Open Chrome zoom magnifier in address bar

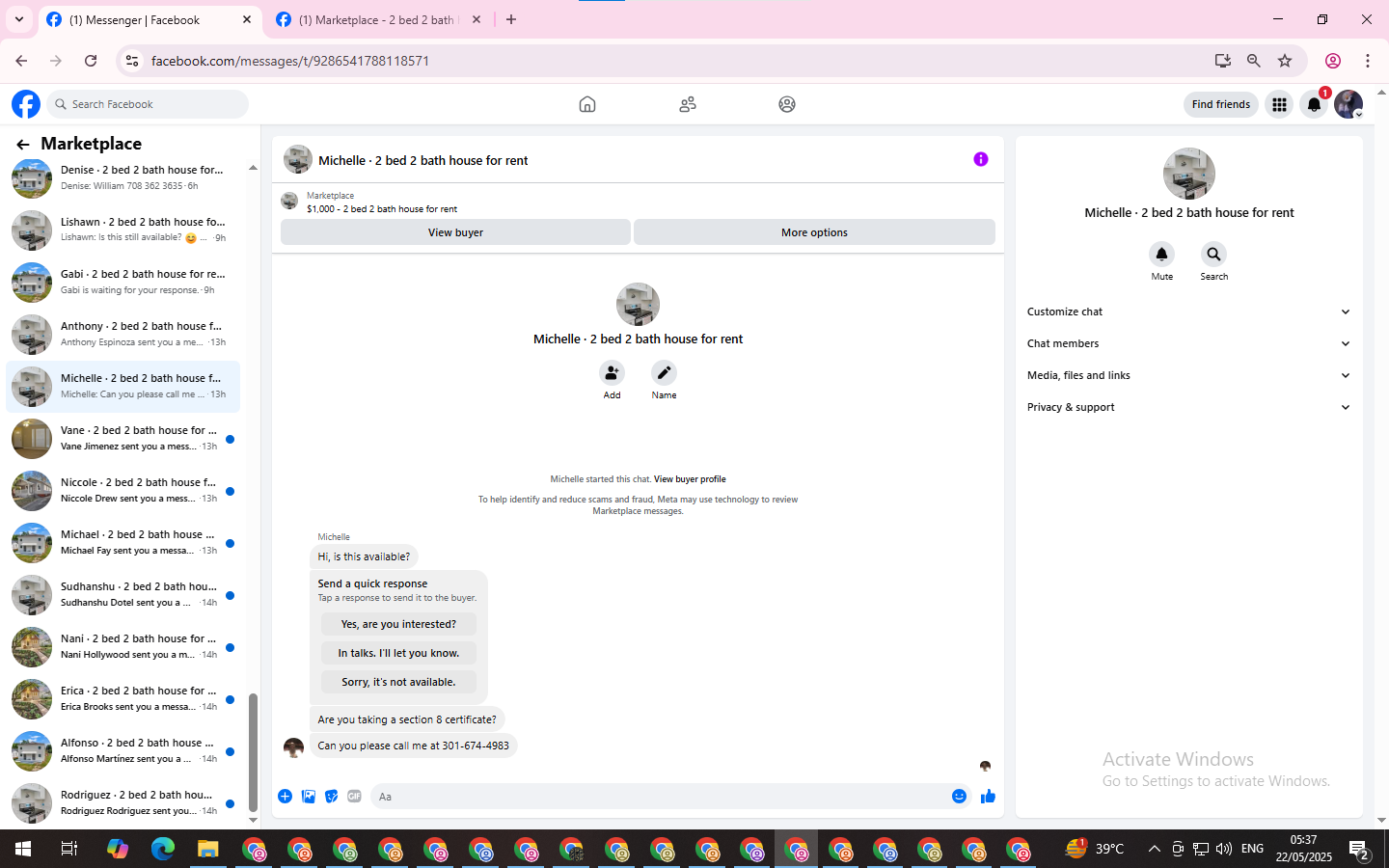pos(1254,61)
